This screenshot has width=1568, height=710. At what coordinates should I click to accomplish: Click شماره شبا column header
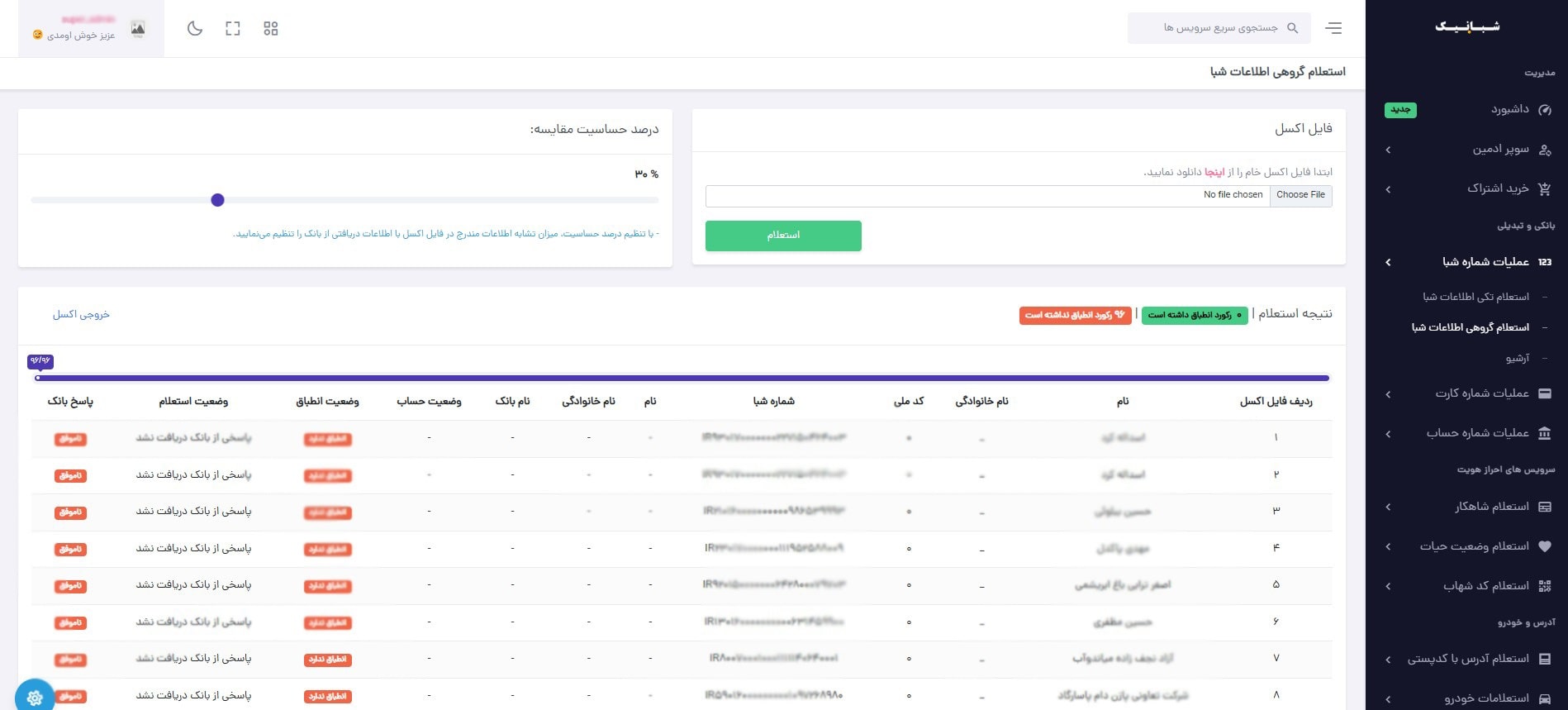773,401
